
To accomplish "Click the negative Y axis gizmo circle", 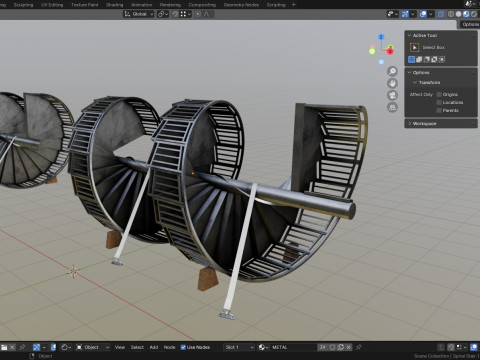I will 372,51.
